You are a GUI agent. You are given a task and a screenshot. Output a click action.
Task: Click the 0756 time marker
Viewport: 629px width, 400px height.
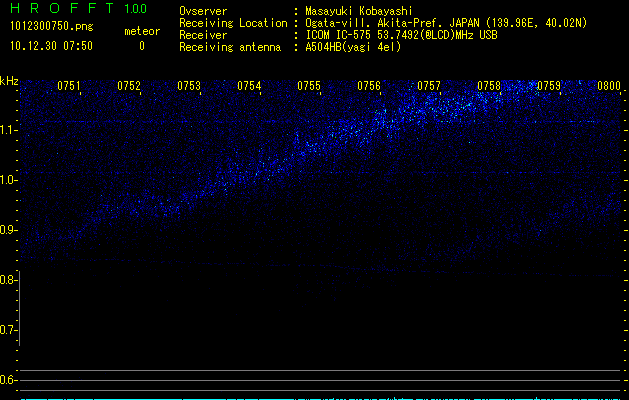tap(369, 86)
